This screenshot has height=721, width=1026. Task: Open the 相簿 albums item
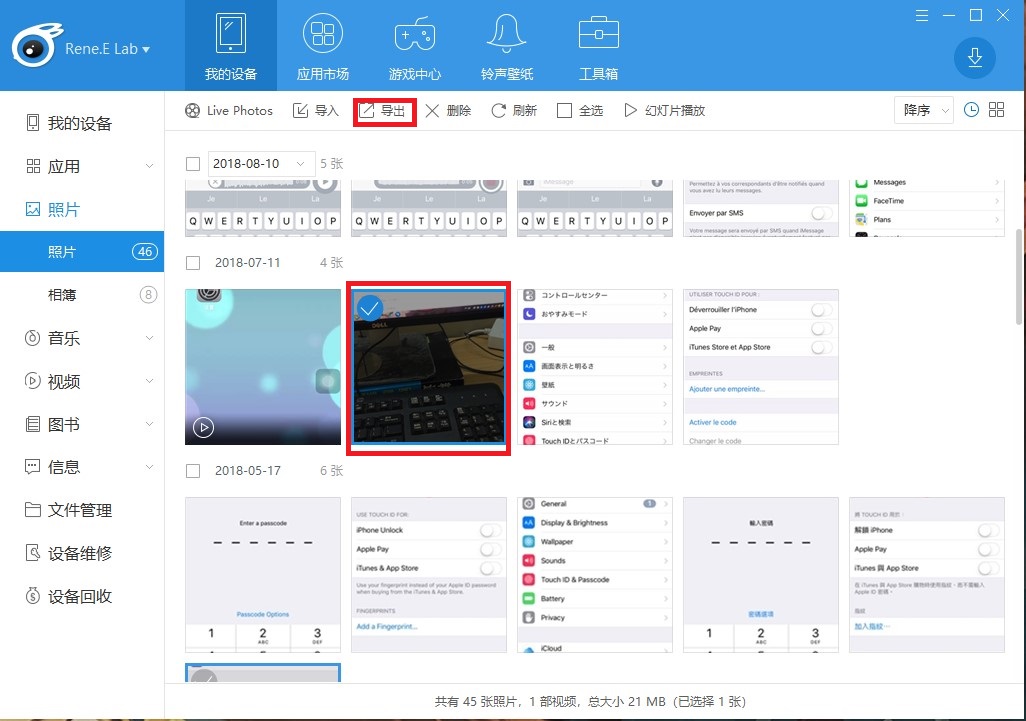[x=82, y=295]
